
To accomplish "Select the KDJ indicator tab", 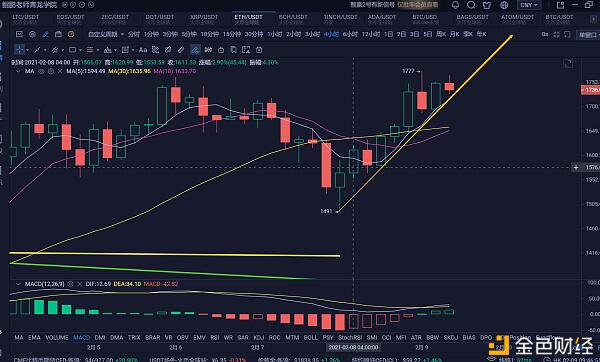I will click(259, 338).
